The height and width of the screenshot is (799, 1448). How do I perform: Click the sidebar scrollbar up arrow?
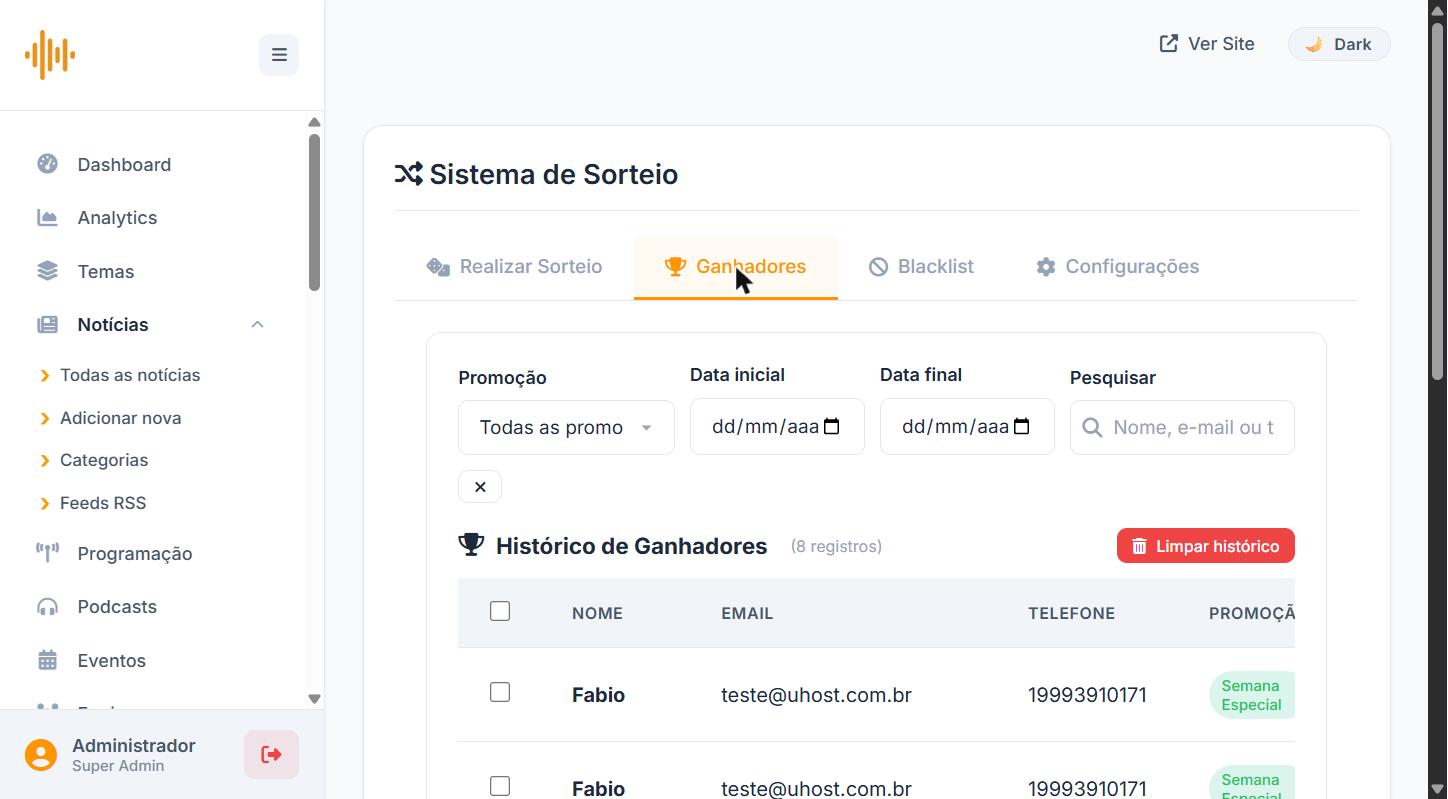314,122
